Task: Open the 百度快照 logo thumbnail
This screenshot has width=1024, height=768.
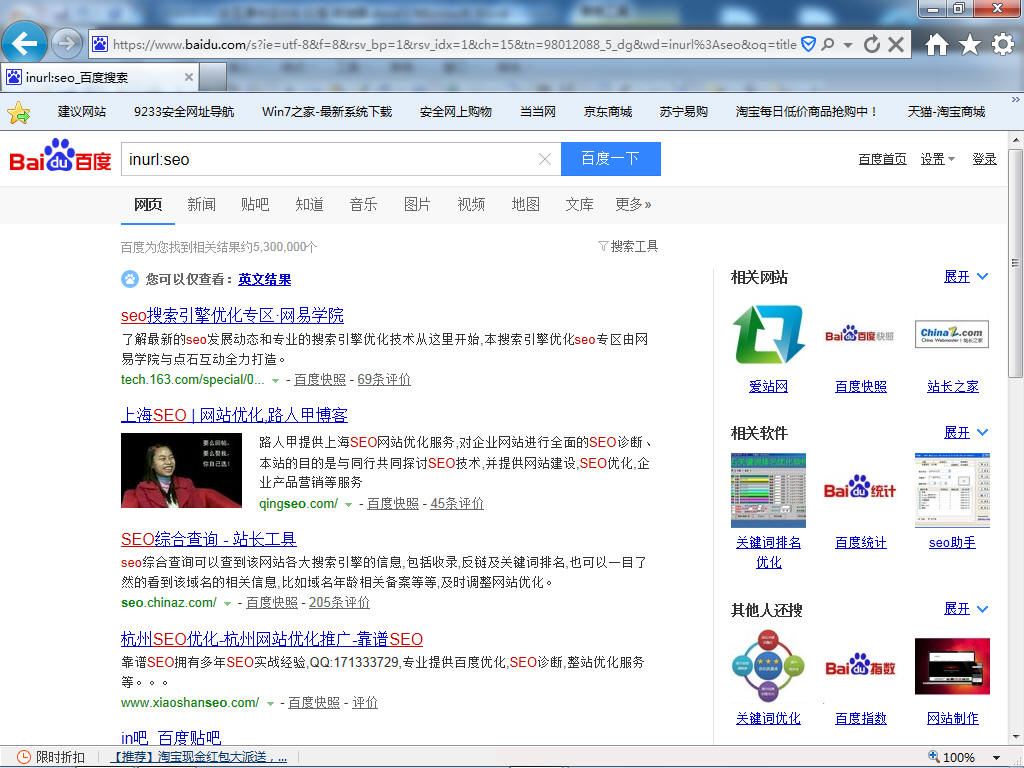Action: pyautogui.click(x=860, y=334)
